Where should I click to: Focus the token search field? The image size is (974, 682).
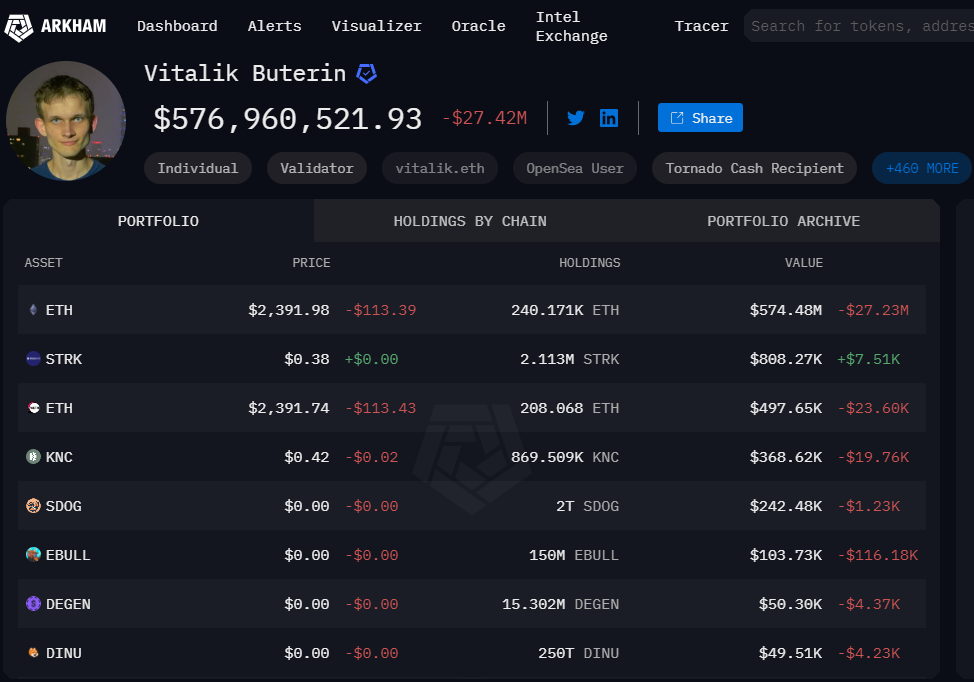click(858, 26)
